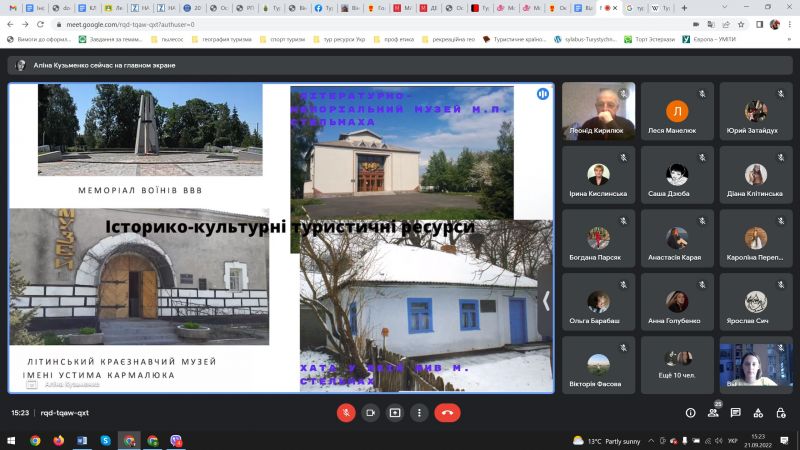Open Skype from the taskbar
Image resolution: width=800 pixels, height=450 pixels.
(106, 440)
